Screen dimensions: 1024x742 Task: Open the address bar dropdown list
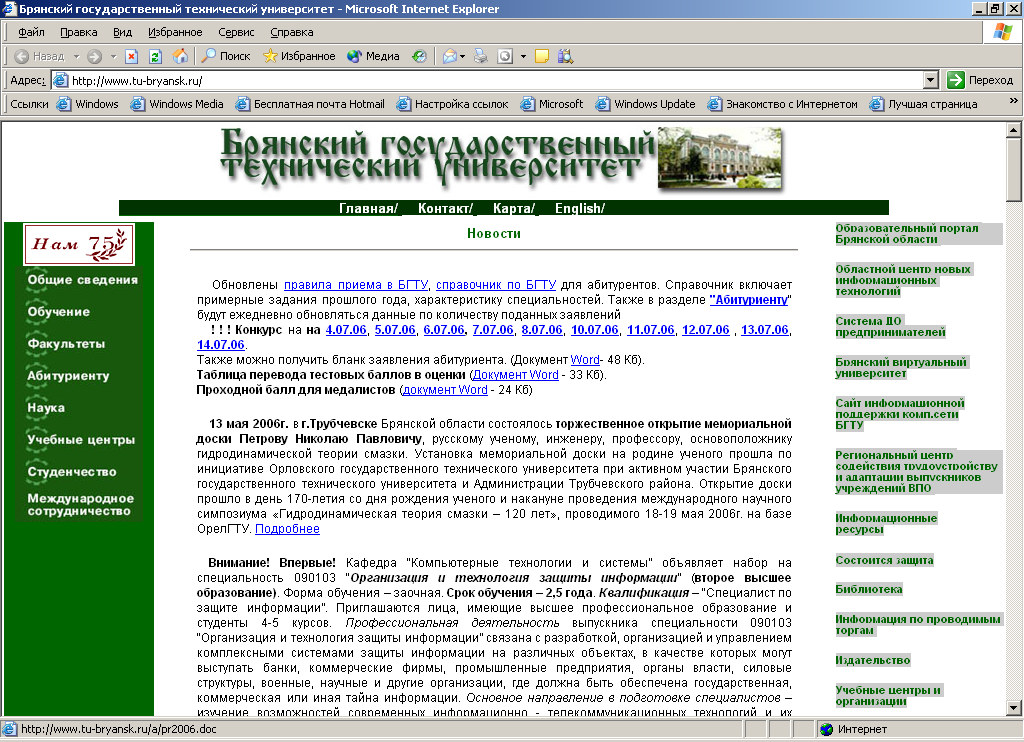[x=931, y=80]
